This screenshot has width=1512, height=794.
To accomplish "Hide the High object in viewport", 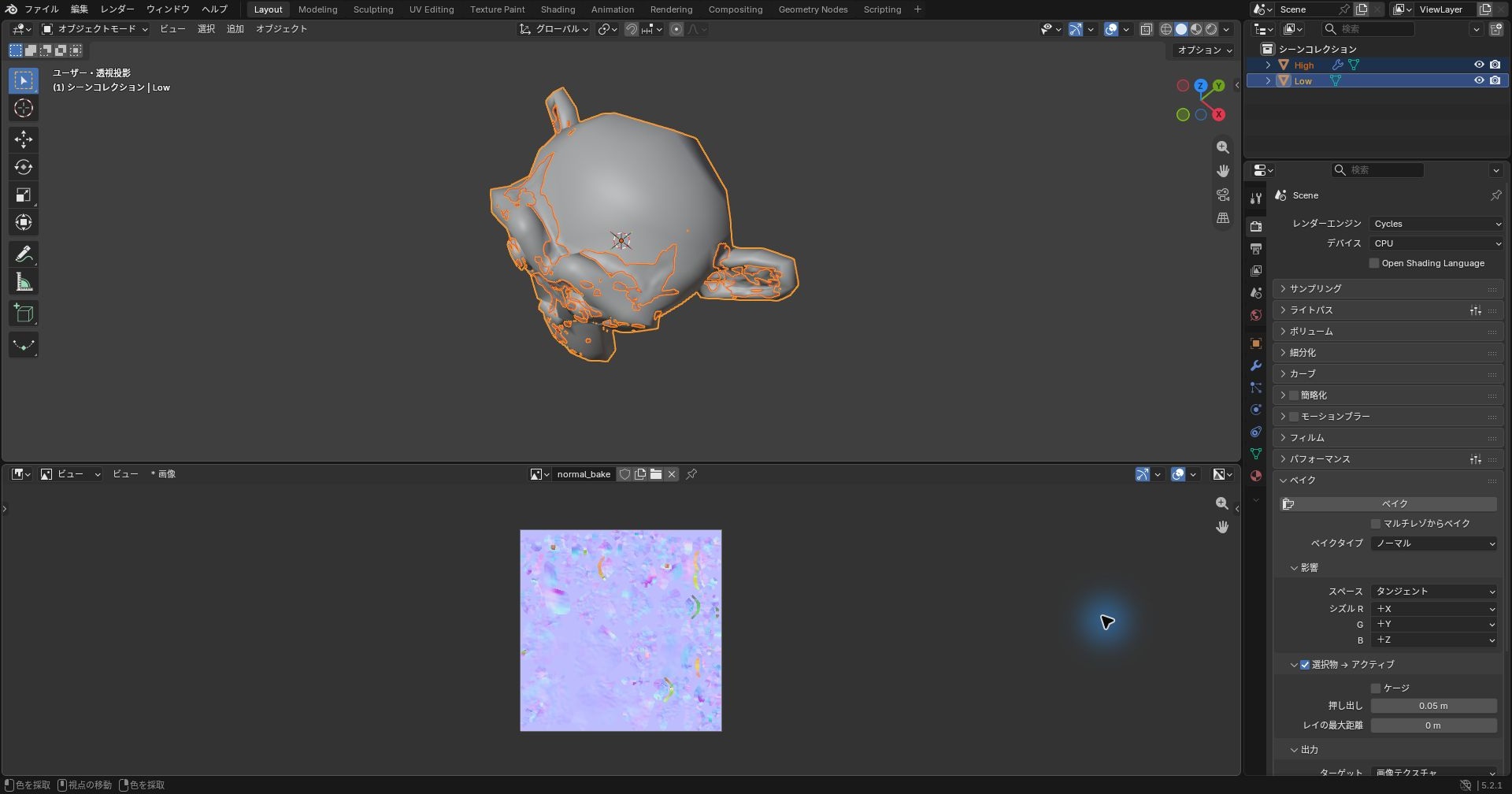I will [1479, 65].
